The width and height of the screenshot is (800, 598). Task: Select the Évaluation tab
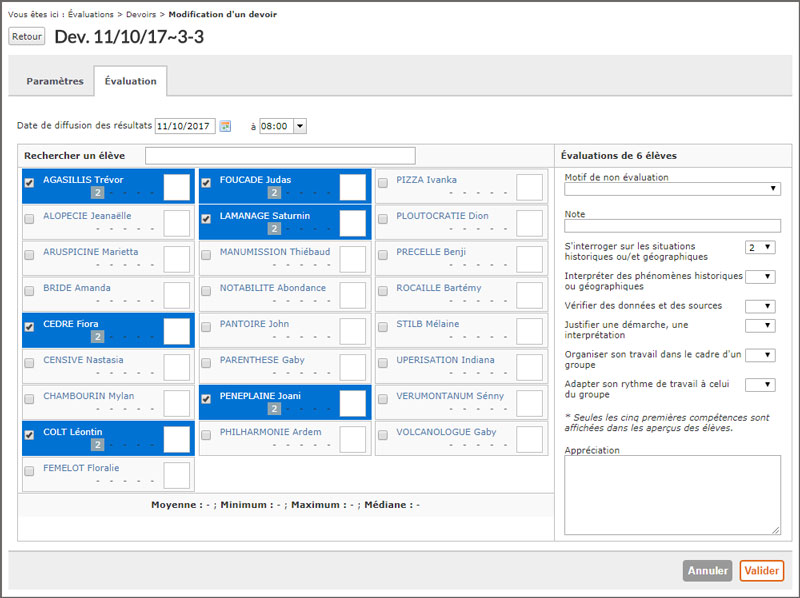130,81
